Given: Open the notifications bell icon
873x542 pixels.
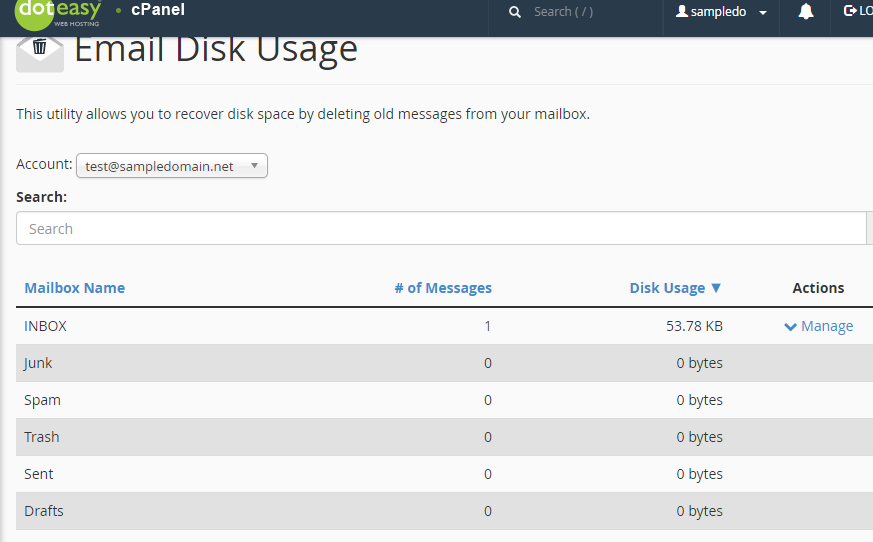Looking at the screenshot, I should (806, 11).
